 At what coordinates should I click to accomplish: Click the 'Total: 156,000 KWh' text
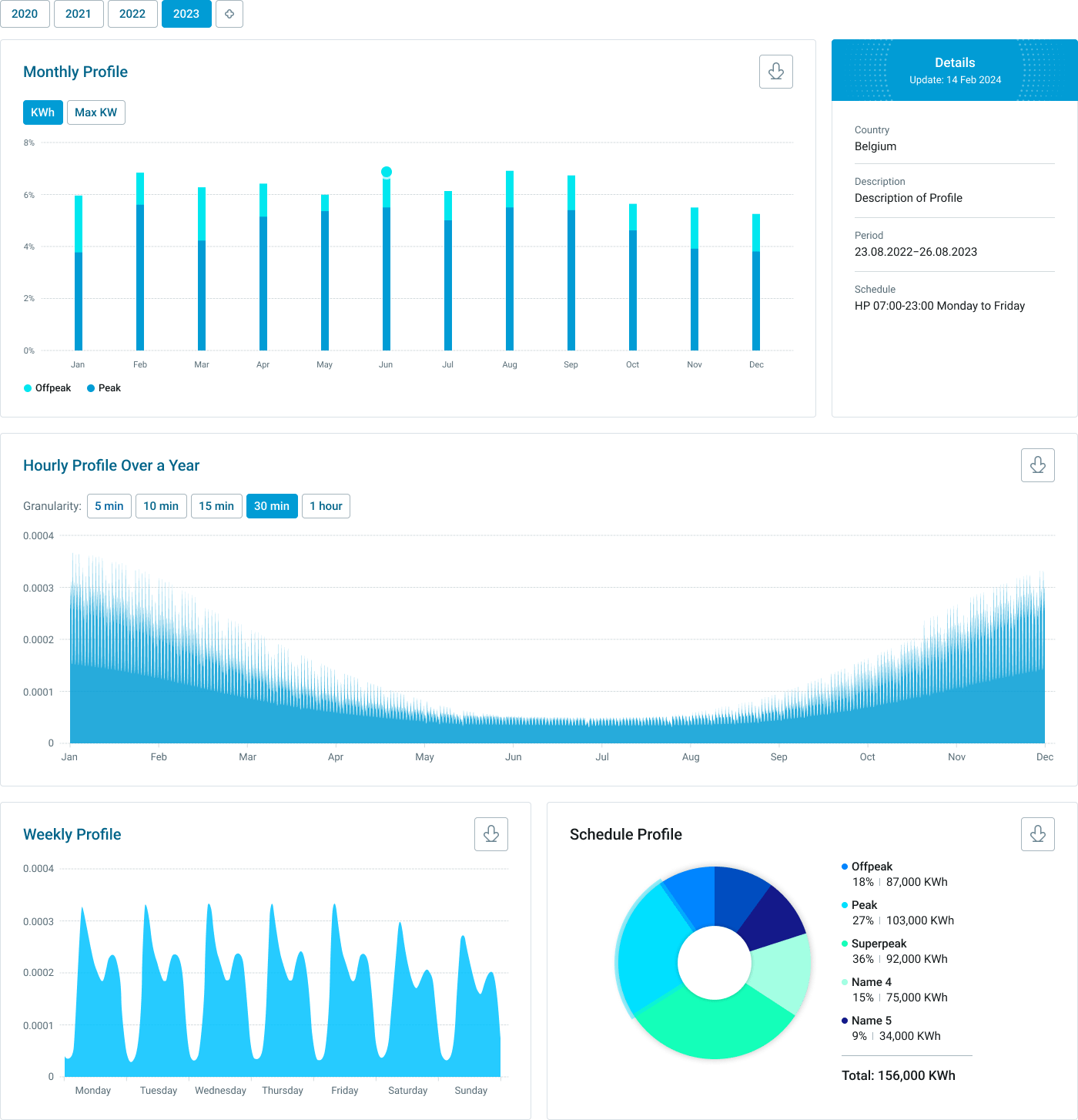point(899,1075)
